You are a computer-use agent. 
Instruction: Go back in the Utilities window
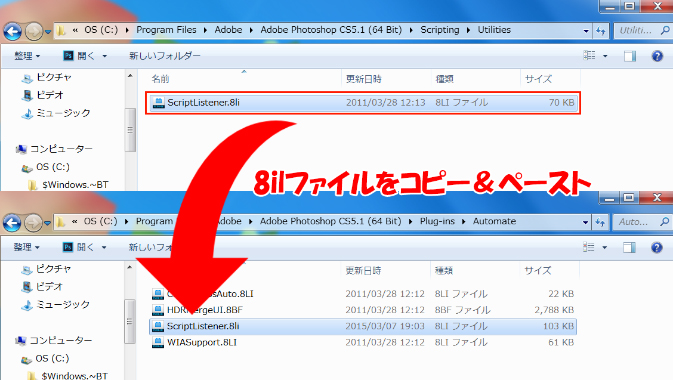pos(12,31)
